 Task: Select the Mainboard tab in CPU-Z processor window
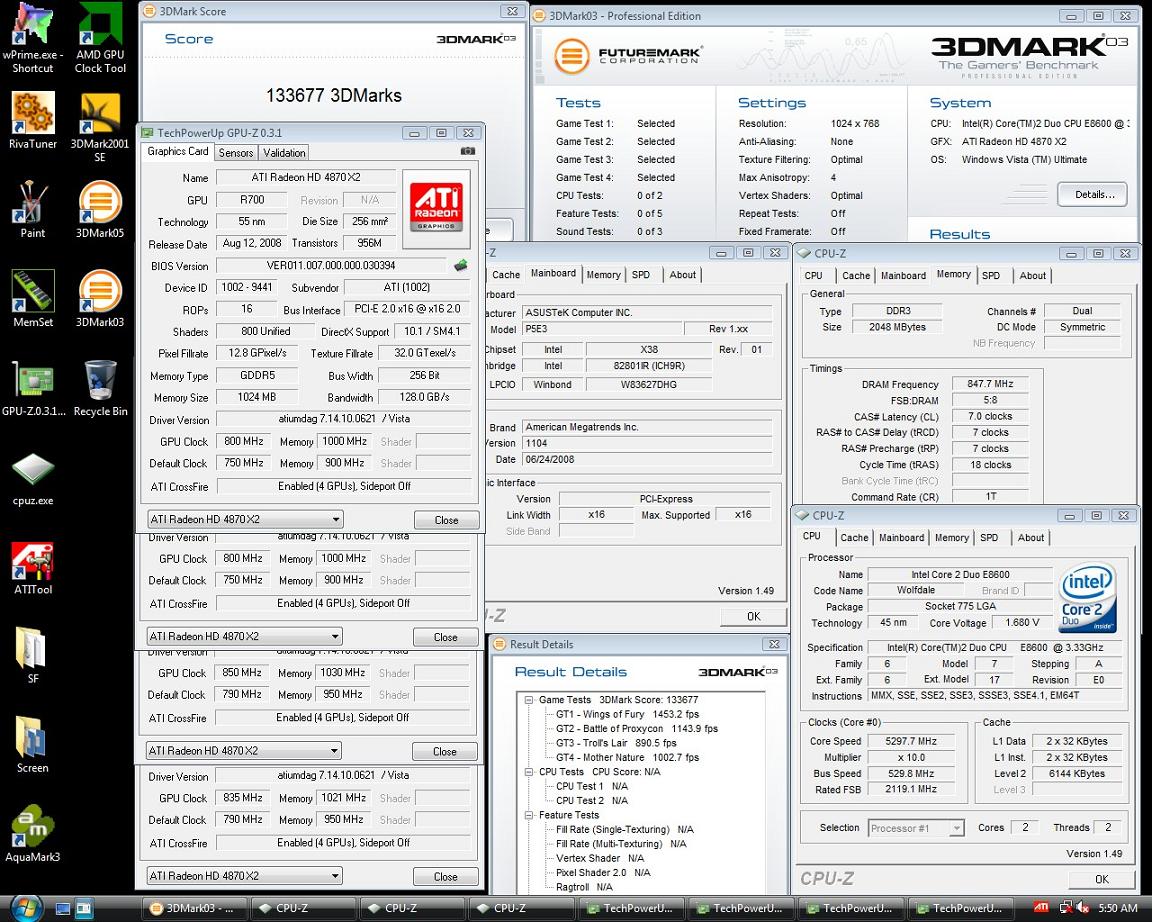(x=901, y=538)
